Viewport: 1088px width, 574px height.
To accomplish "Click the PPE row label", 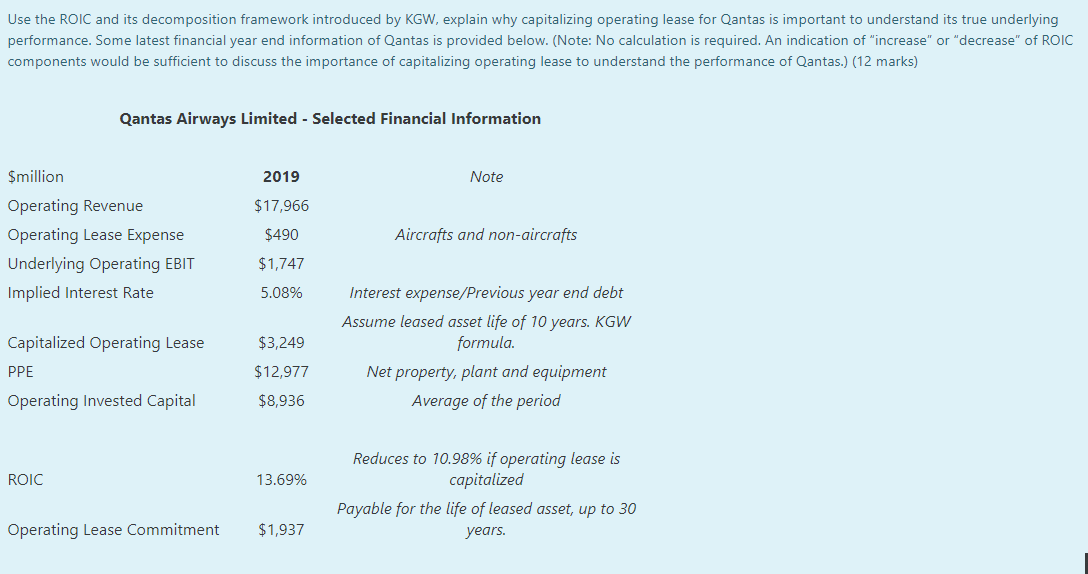I will [x=21, y=372].
